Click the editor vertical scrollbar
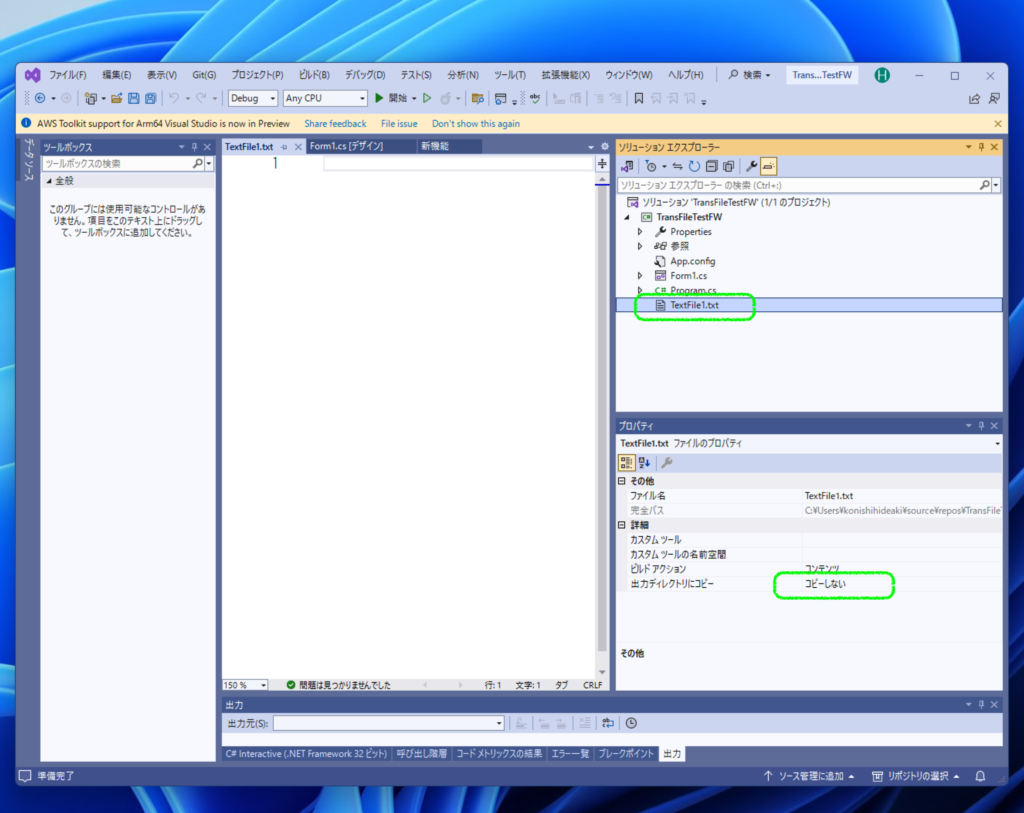Screen dimensions: 1024x813 click(x=602, y=425)
